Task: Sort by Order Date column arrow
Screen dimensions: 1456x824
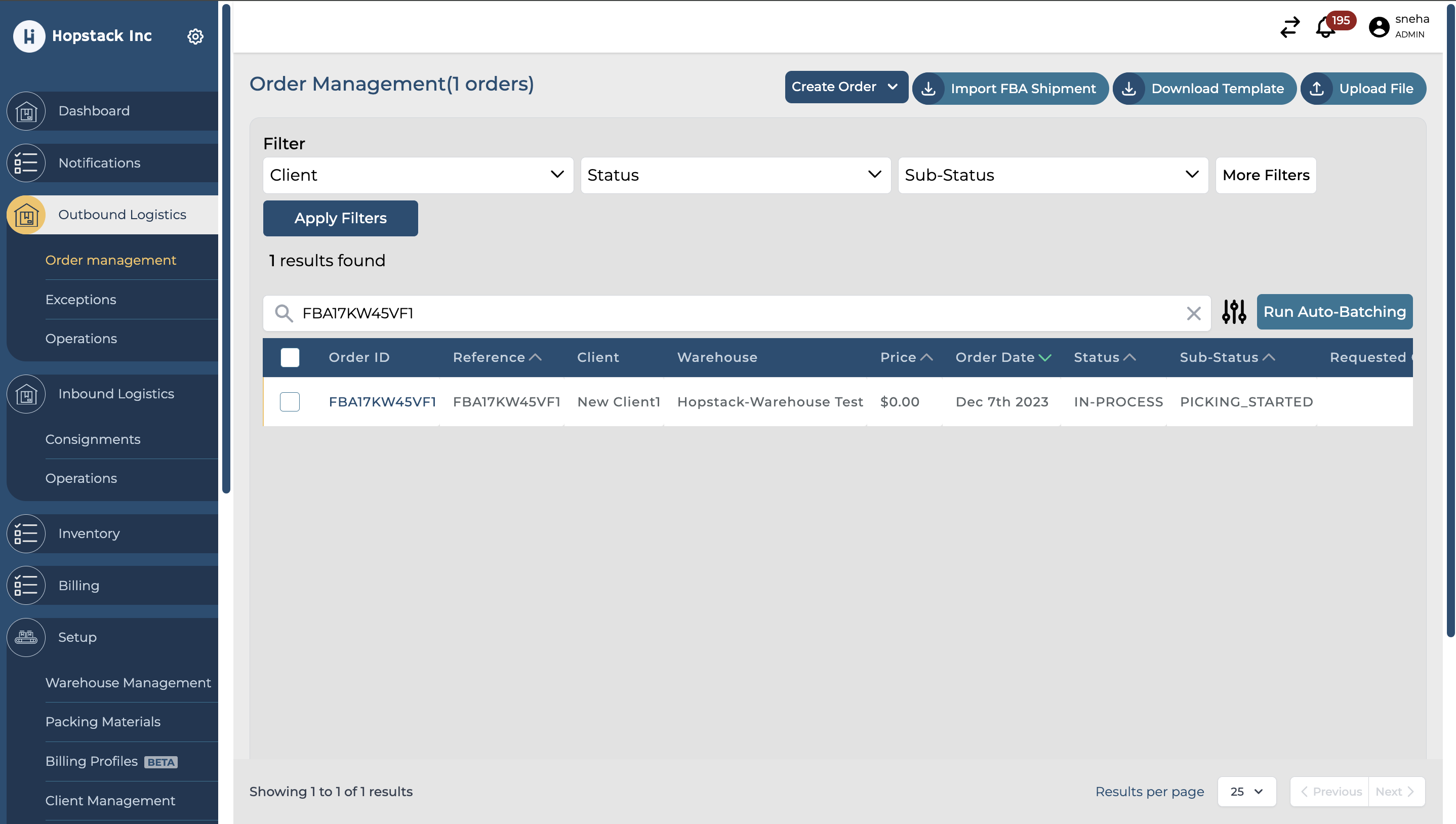Action: pyautogui.click(x=1044, y=357)
